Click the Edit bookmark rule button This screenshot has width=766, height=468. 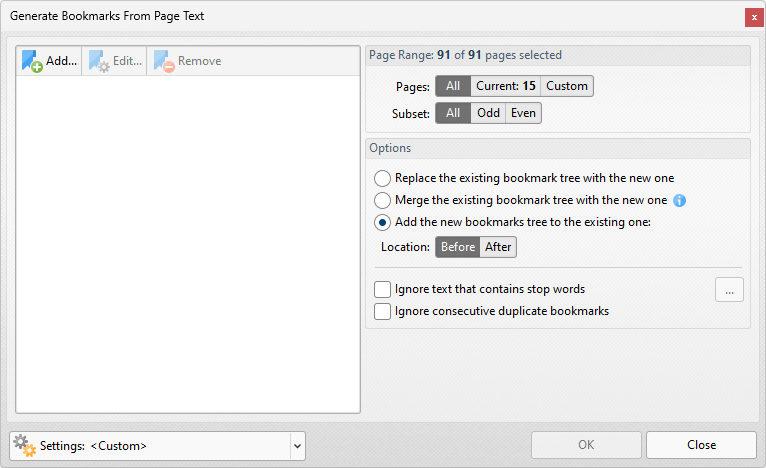click(115, 61)
